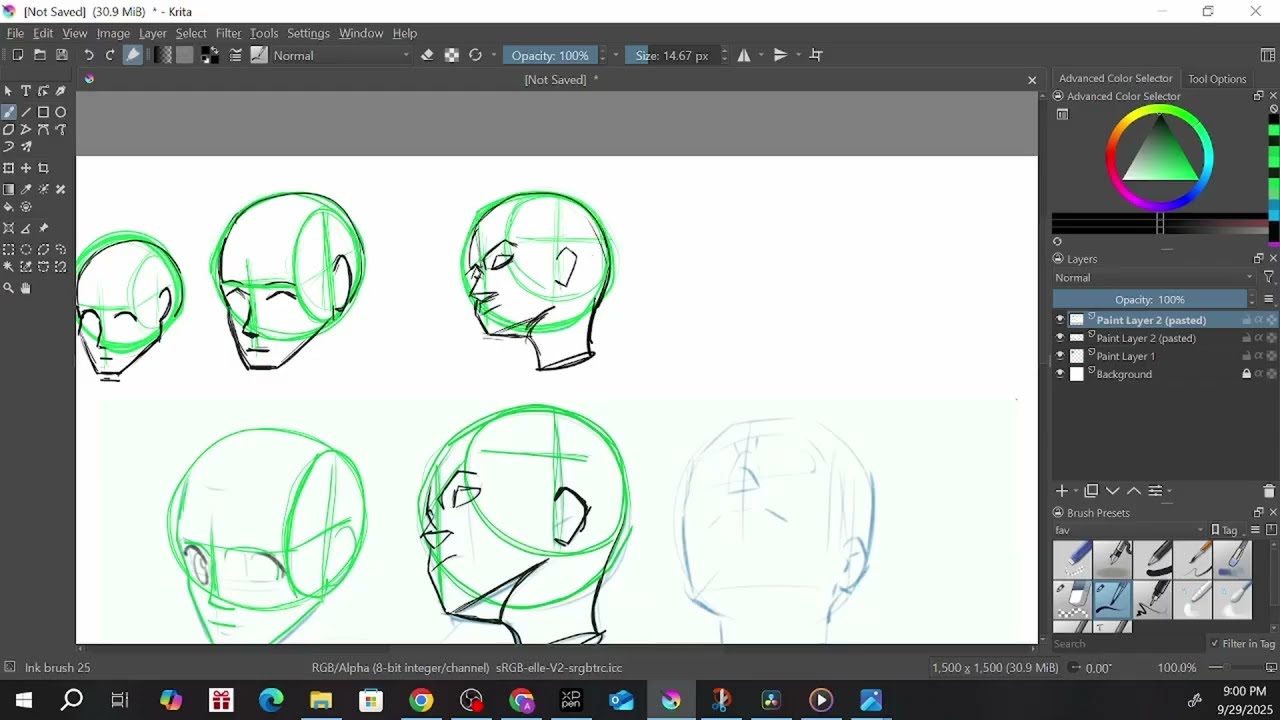Image resolution: width=1280 pixels, height=720 pixels.
Task: Expand the layer properties arrow menu
Action: [1169, 491]
